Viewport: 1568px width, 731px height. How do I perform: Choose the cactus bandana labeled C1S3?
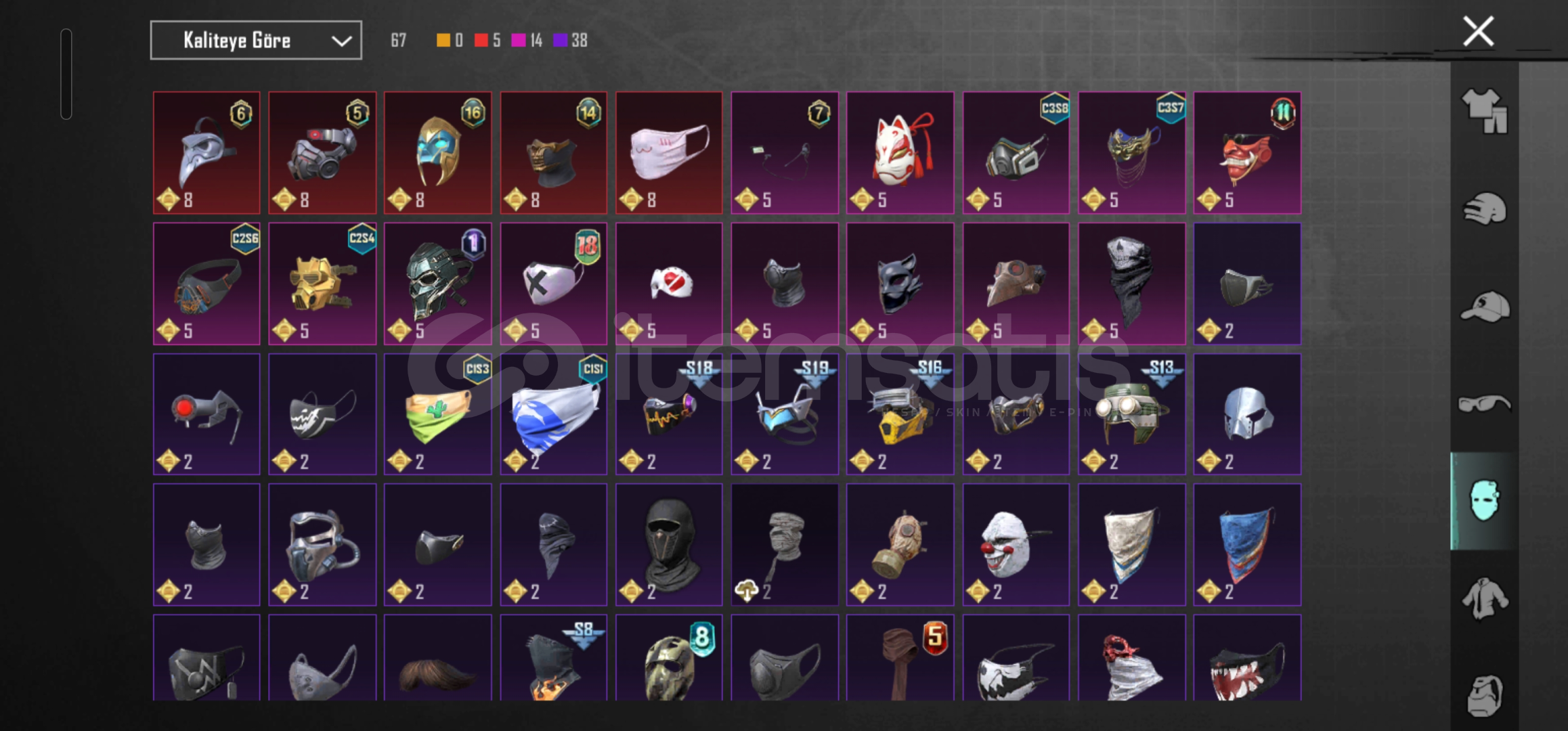coord(437,414)
